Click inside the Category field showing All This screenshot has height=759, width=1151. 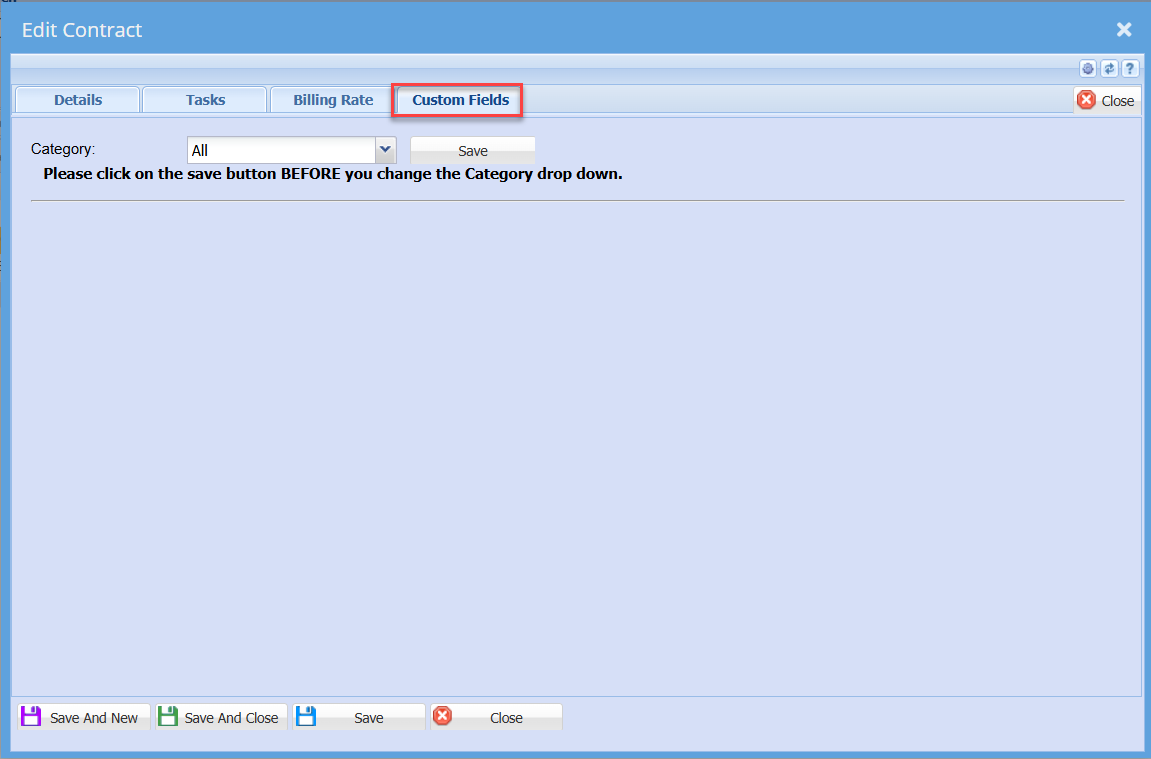tap(282, 150)
